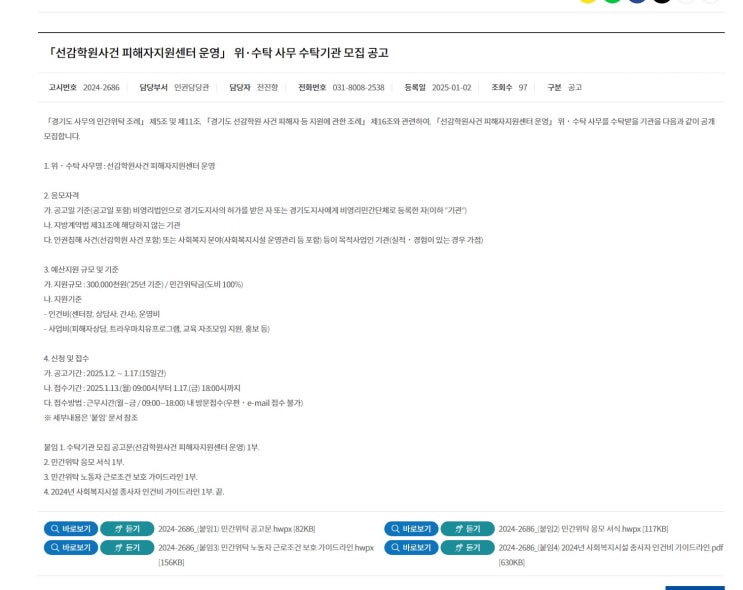Image resolution: width=743 pixels, height=590 pixels.
Task: Click line '나. 접수기간 : 2025.1.13.(월)'
Action: point(142,388)
